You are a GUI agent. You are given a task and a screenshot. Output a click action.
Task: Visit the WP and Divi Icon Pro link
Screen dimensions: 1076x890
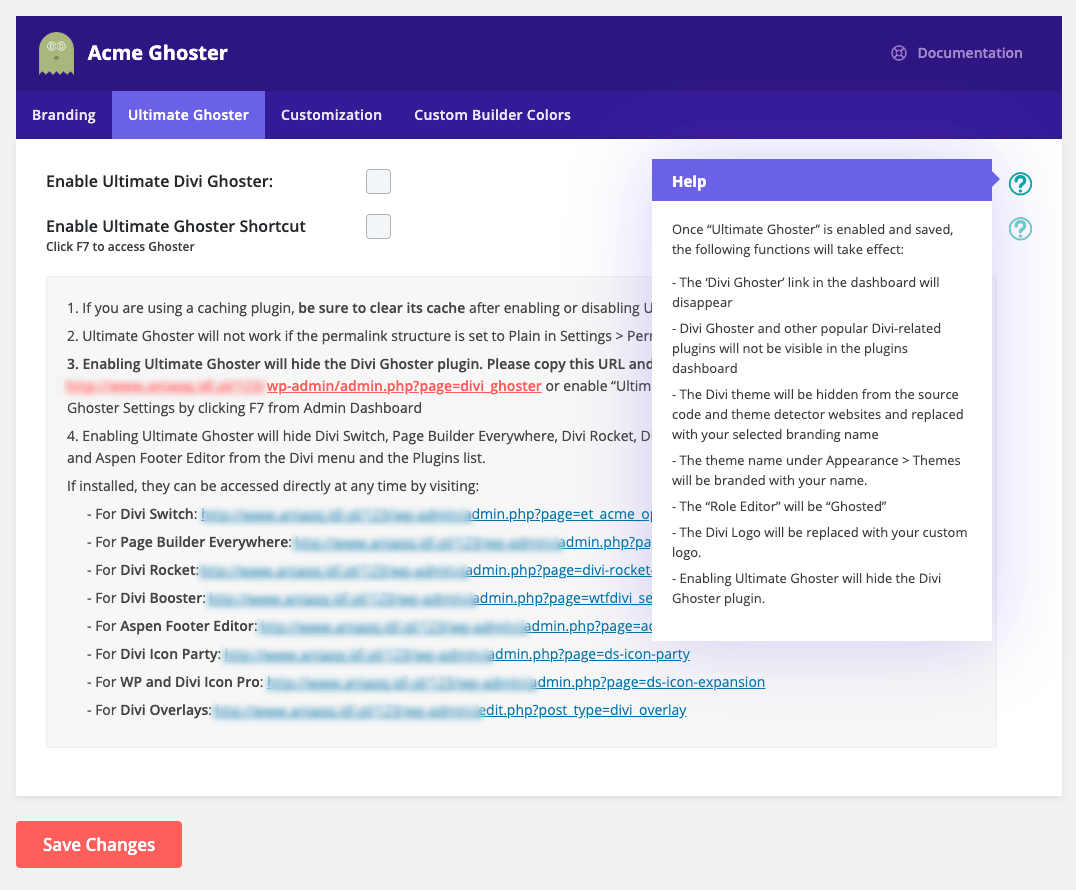coord(516,682)
